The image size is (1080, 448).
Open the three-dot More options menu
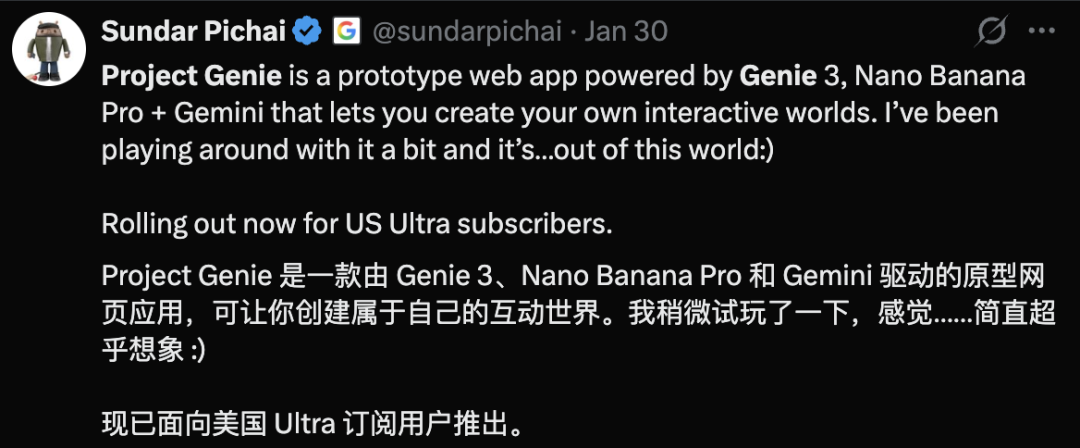pos(1041,31)
